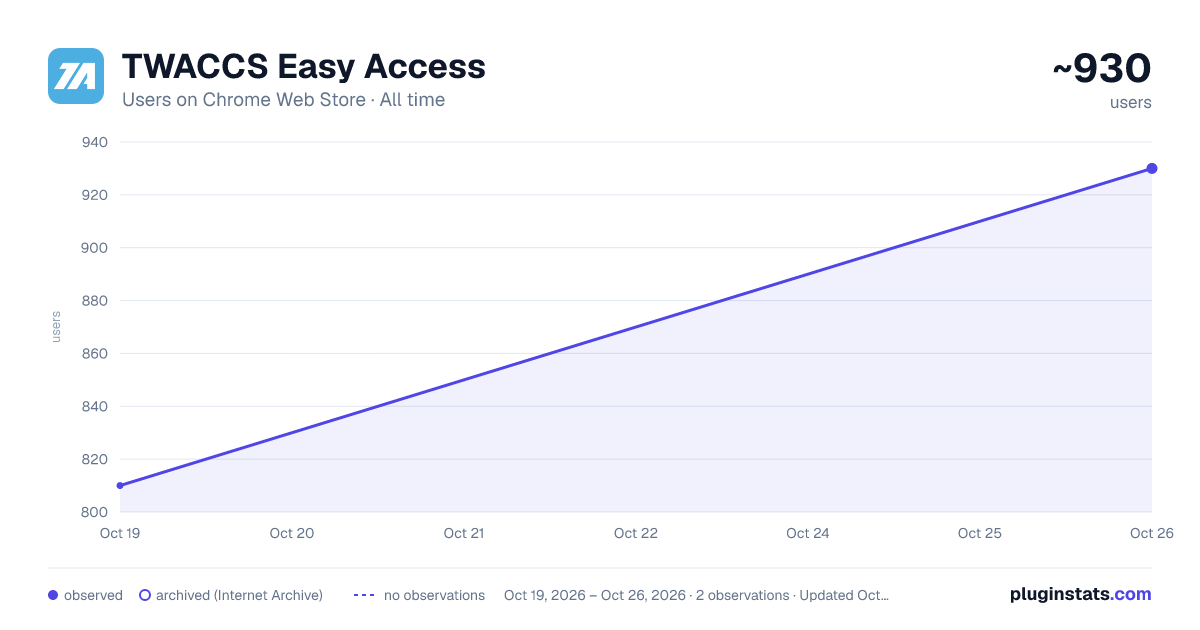
Task: Click the 'Oct 19' x-axis label
Action: click(119, 533)
